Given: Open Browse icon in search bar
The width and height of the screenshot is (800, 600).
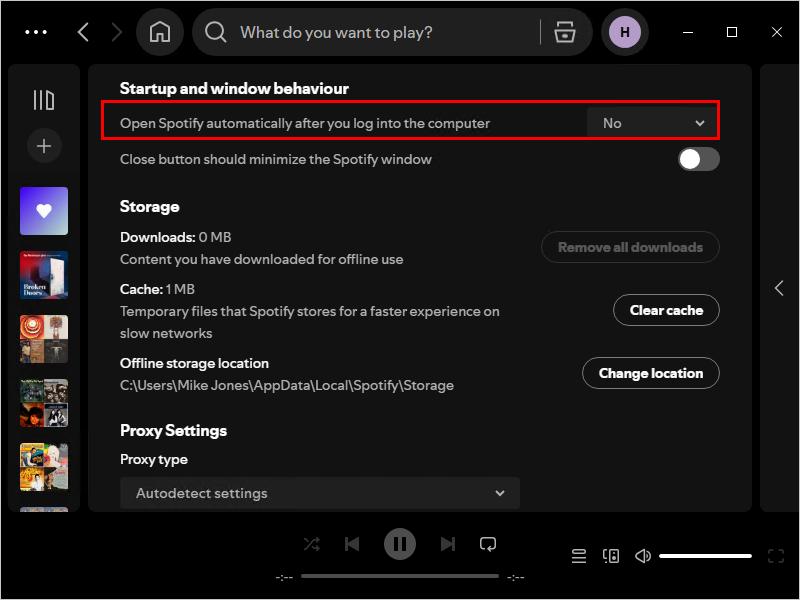Looking at the screenshot, I should [x=564, y=32].
